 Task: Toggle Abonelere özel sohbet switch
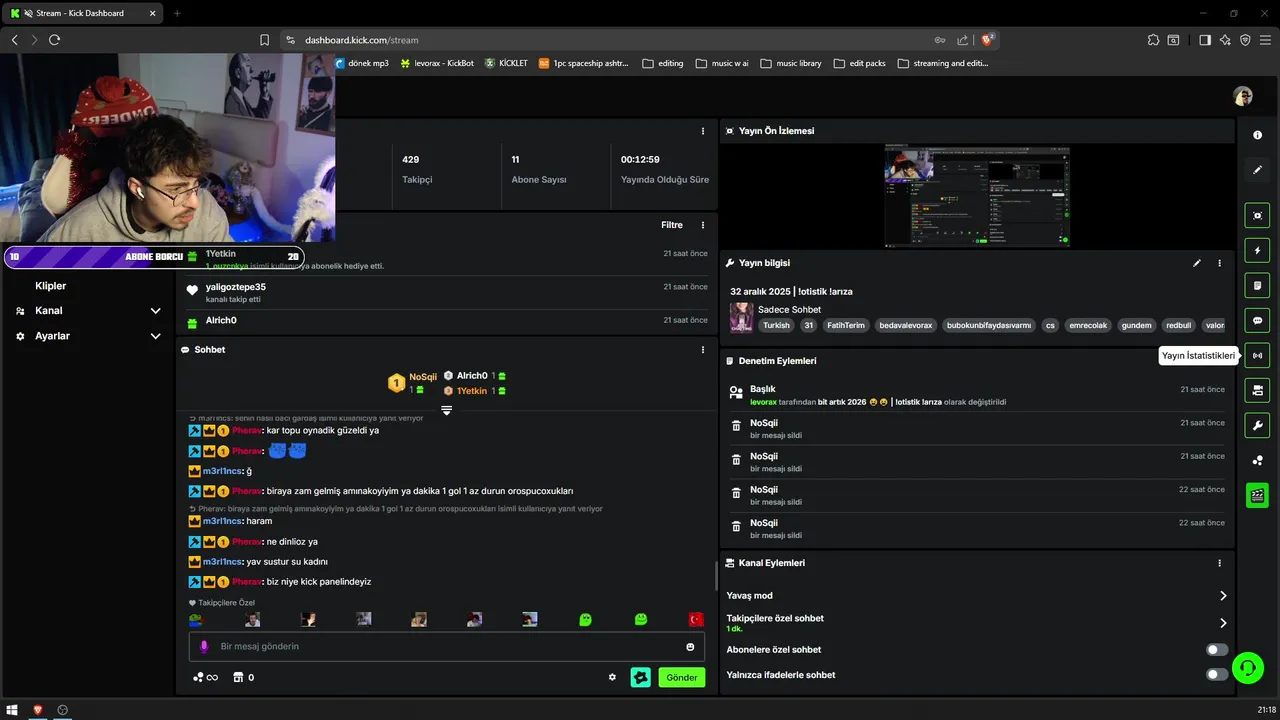click(1216, 650)
